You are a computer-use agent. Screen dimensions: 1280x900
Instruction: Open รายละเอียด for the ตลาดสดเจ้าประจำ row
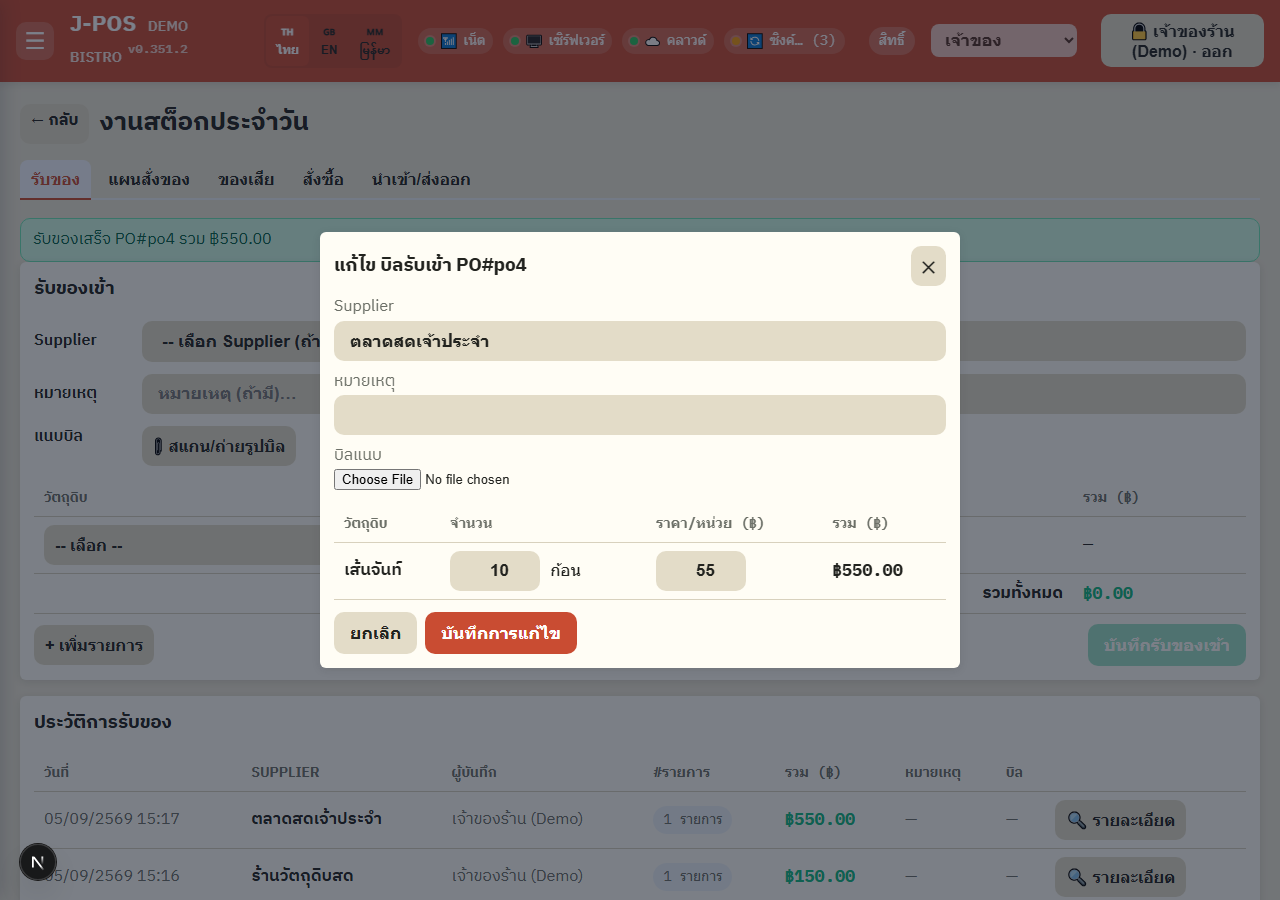1120,820
